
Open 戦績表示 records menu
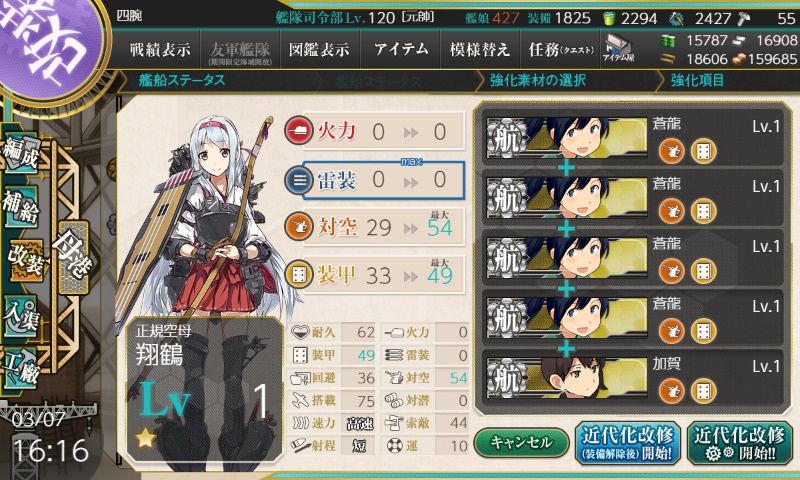[x=160, y=49]
